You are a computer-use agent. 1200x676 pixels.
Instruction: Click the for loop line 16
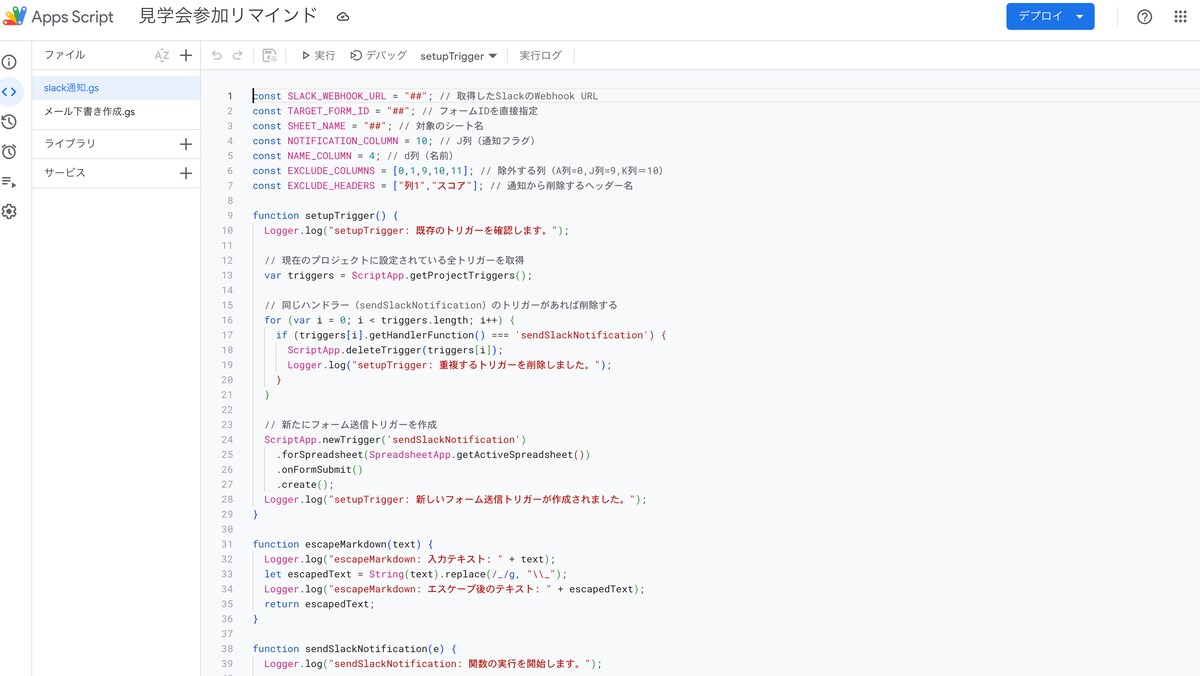389,321
